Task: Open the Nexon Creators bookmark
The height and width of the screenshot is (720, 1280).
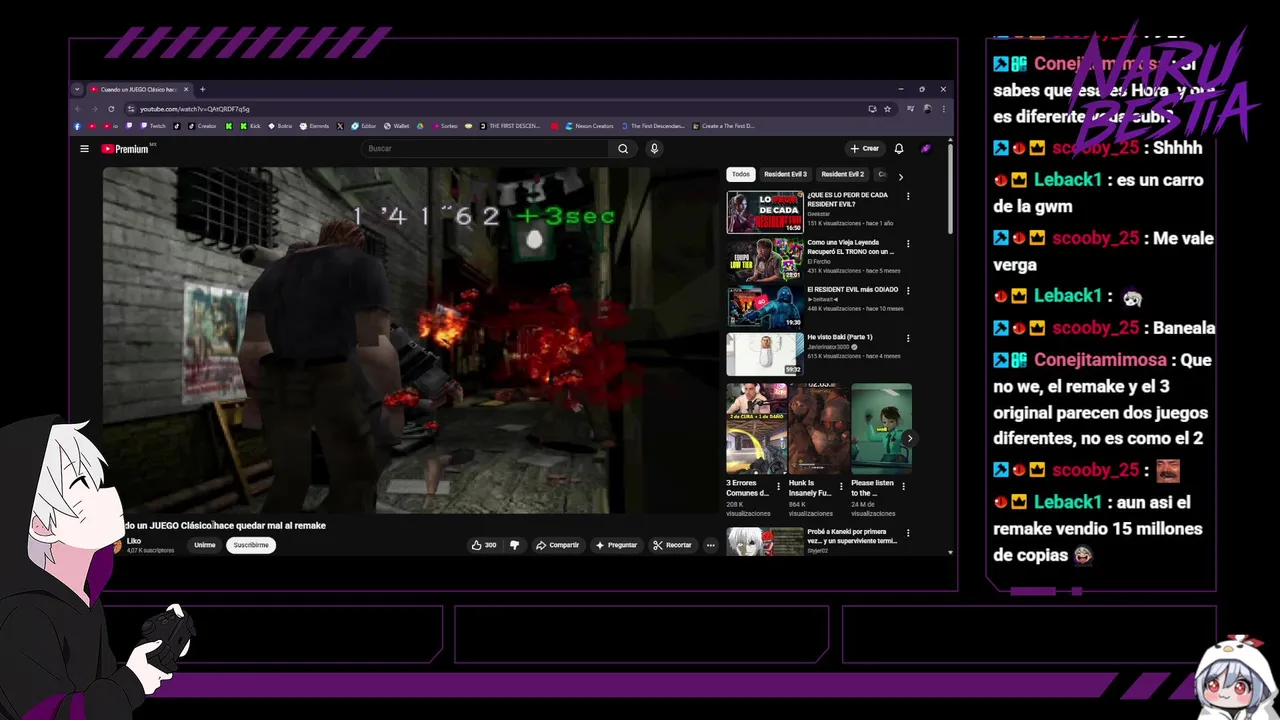Action: (590, 126)
